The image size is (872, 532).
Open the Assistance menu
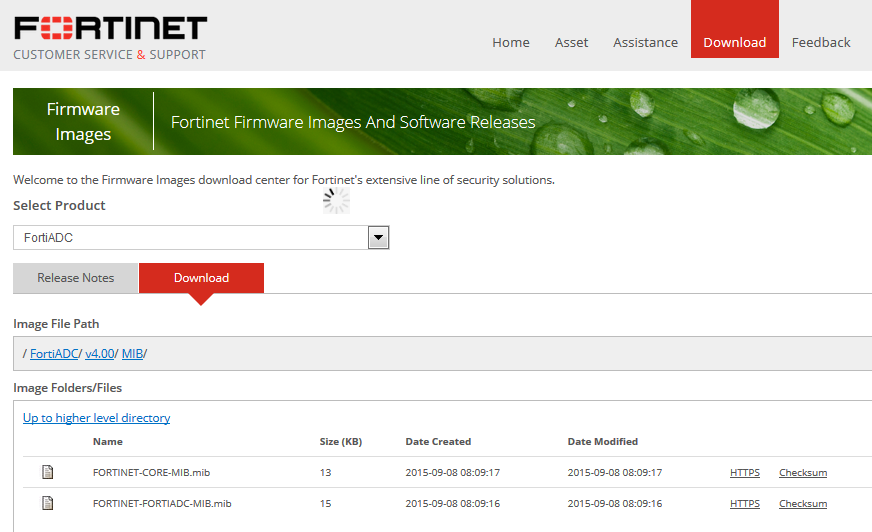coord(645,42)
